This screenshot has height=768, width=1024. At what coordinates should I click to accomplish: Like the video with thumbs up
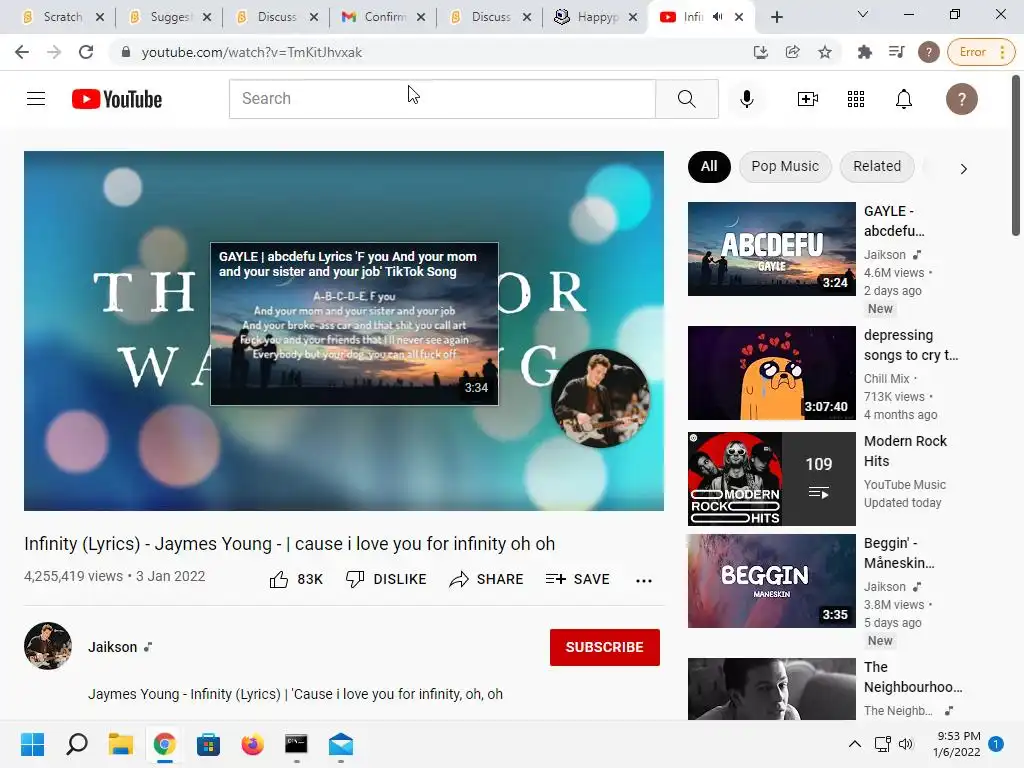pyautogui.click(x=296, y=579)
